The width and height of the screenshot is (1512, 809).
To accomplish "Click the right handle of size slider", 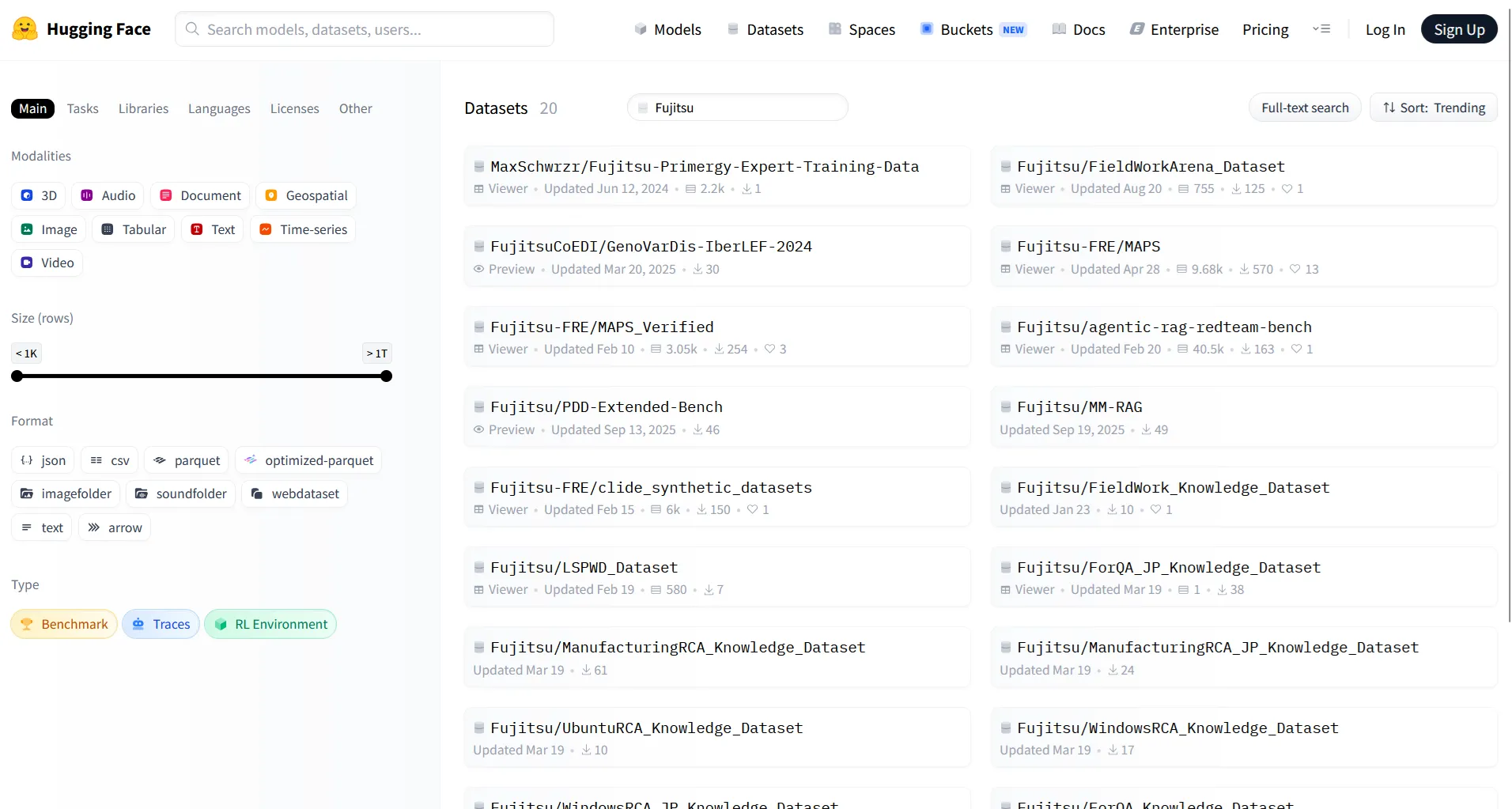I will [387, 376].
